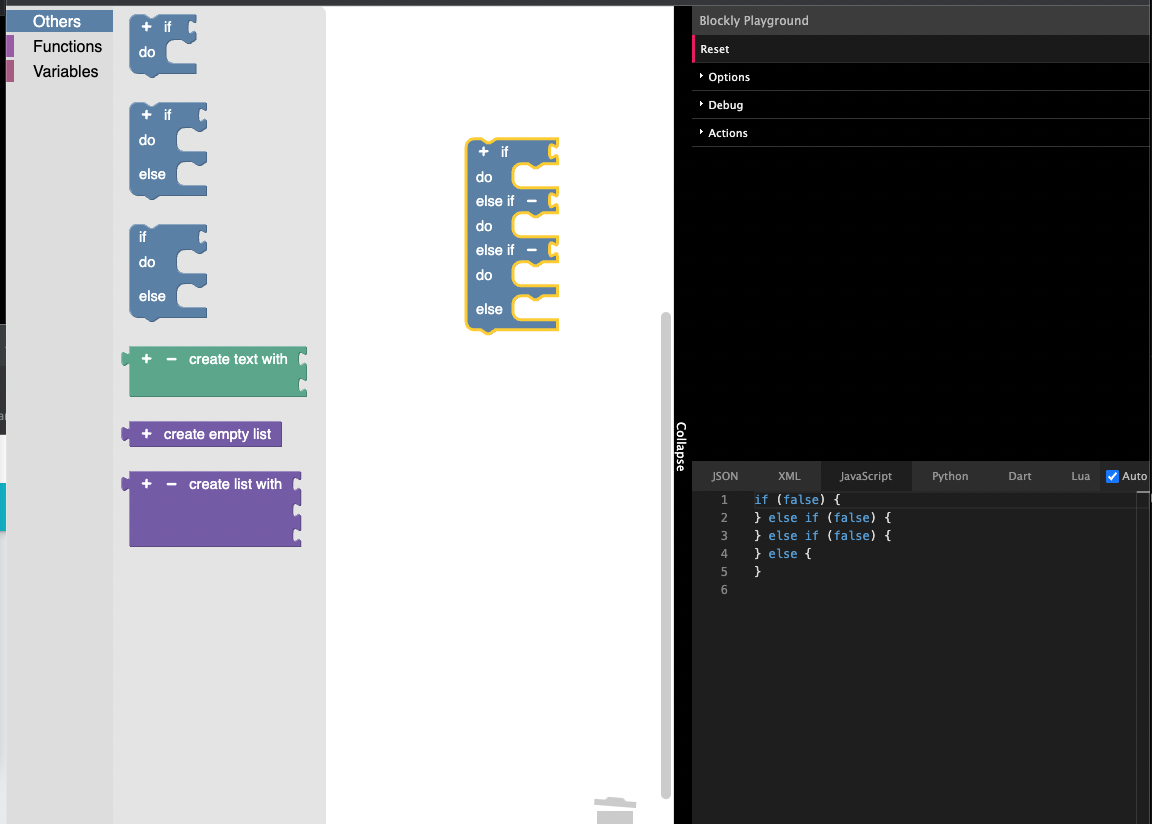Click minus icon on create text with block
Viewport: 1152px width, 824px height.
(171, 359)
